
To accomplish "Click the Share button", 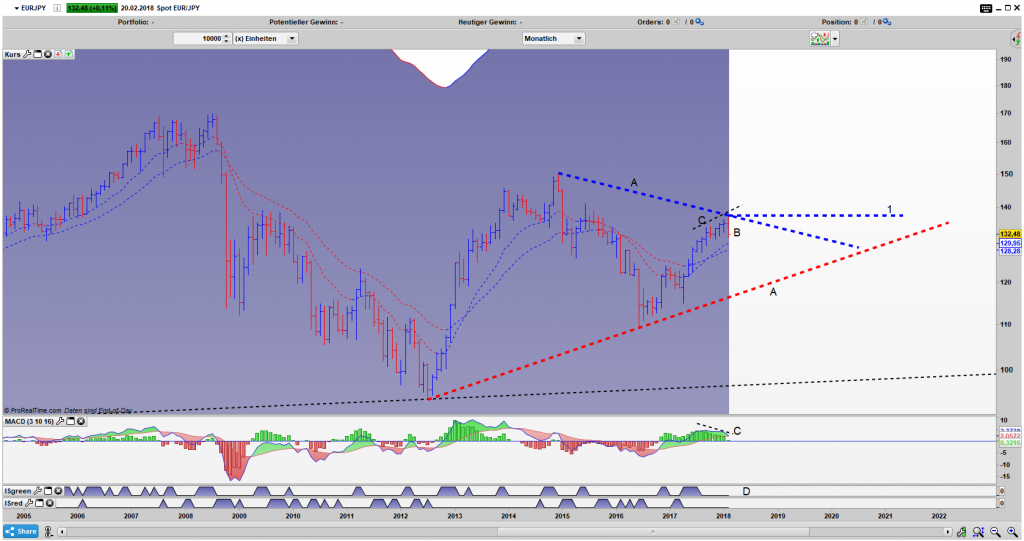I will [x=21, y=531].
